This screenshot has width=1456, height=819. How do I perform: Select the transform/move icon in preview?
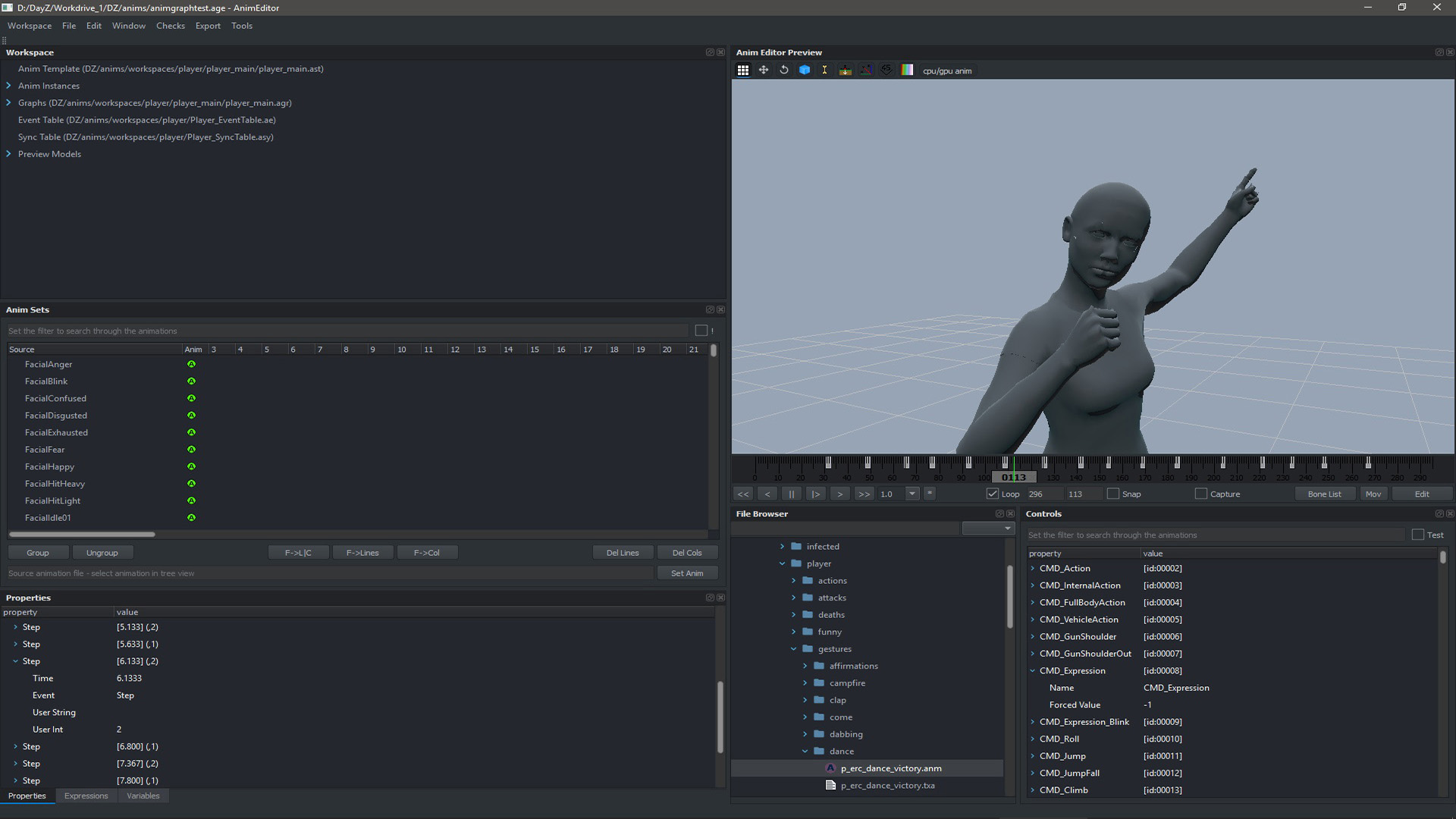(x=763, y=70)
